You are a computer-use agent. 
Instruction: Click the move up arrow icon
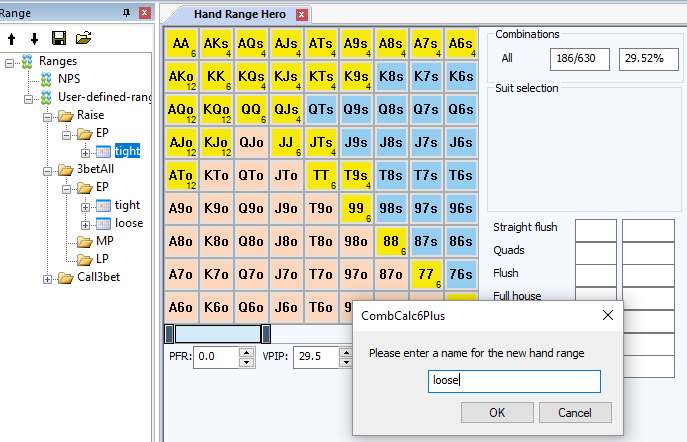(11, 38)
